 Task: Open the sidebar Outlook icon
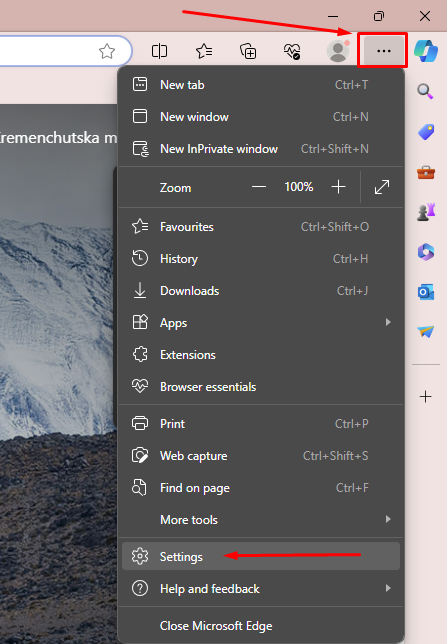click(426, 292)
